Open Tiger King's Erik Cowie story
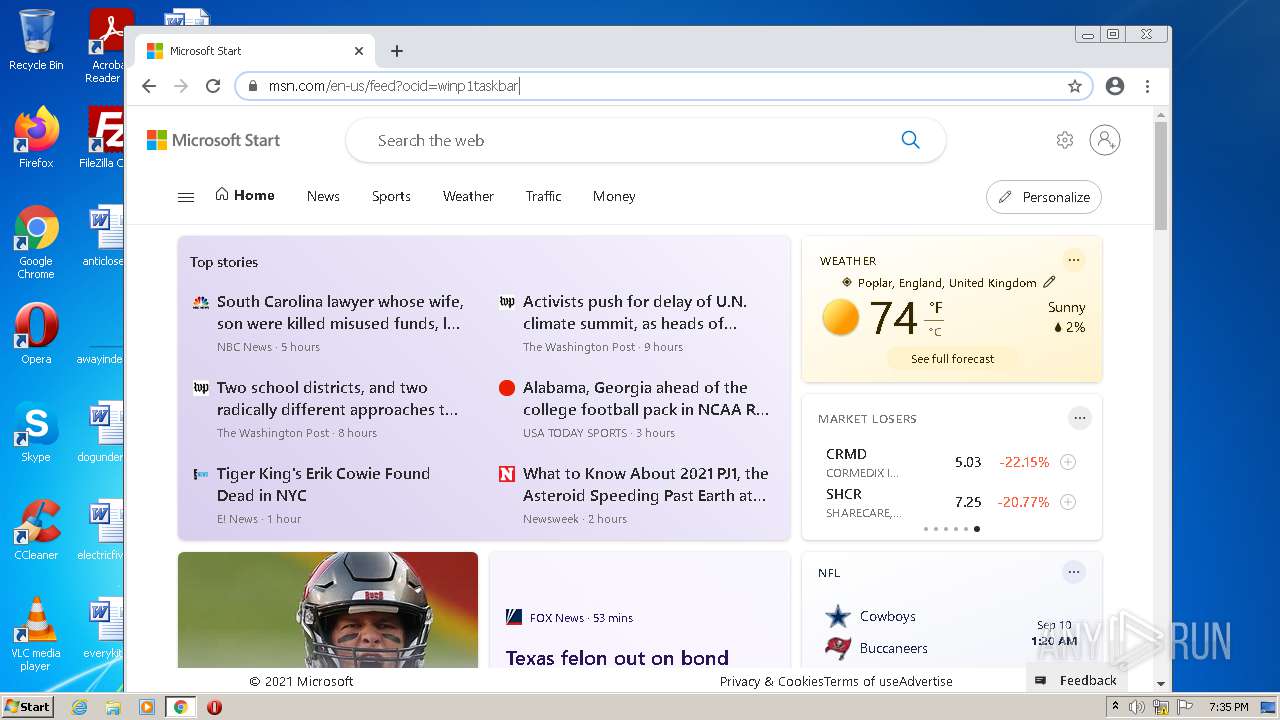 coord(323,484)
